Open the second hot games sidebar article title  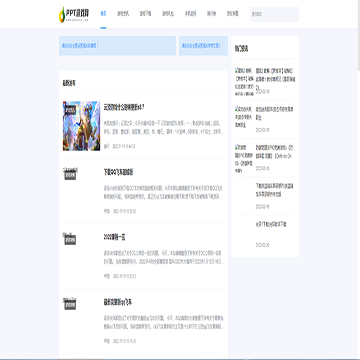(x=275, y=113)
